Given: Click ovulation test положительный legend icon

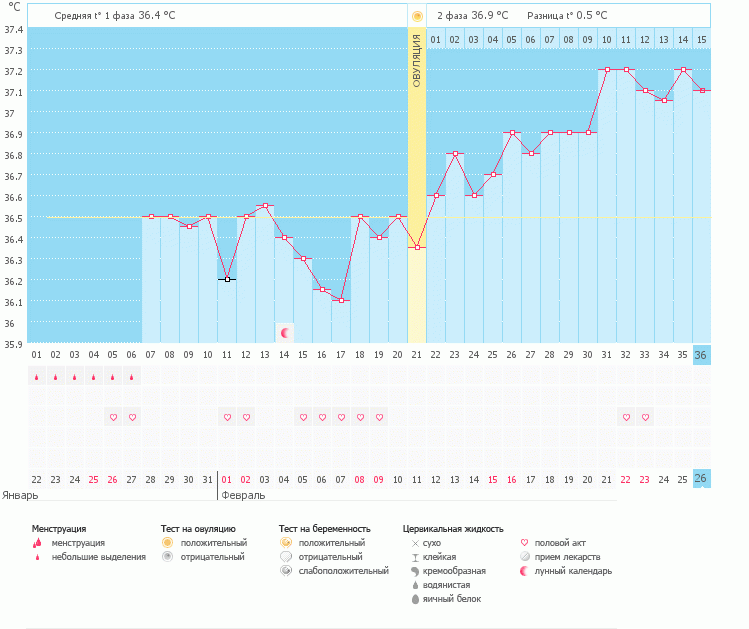Looking at the screenshot, I should tap(167, 543).
